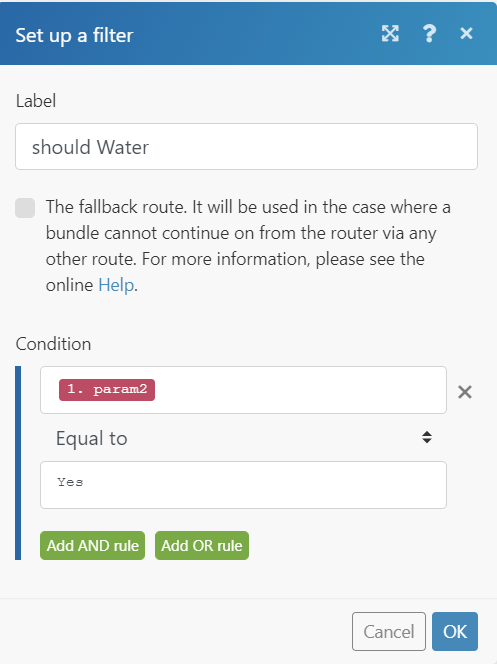This screenshot has height=664, width=497.
Task: Click the value field containing Yes
Action: point(243,485)
